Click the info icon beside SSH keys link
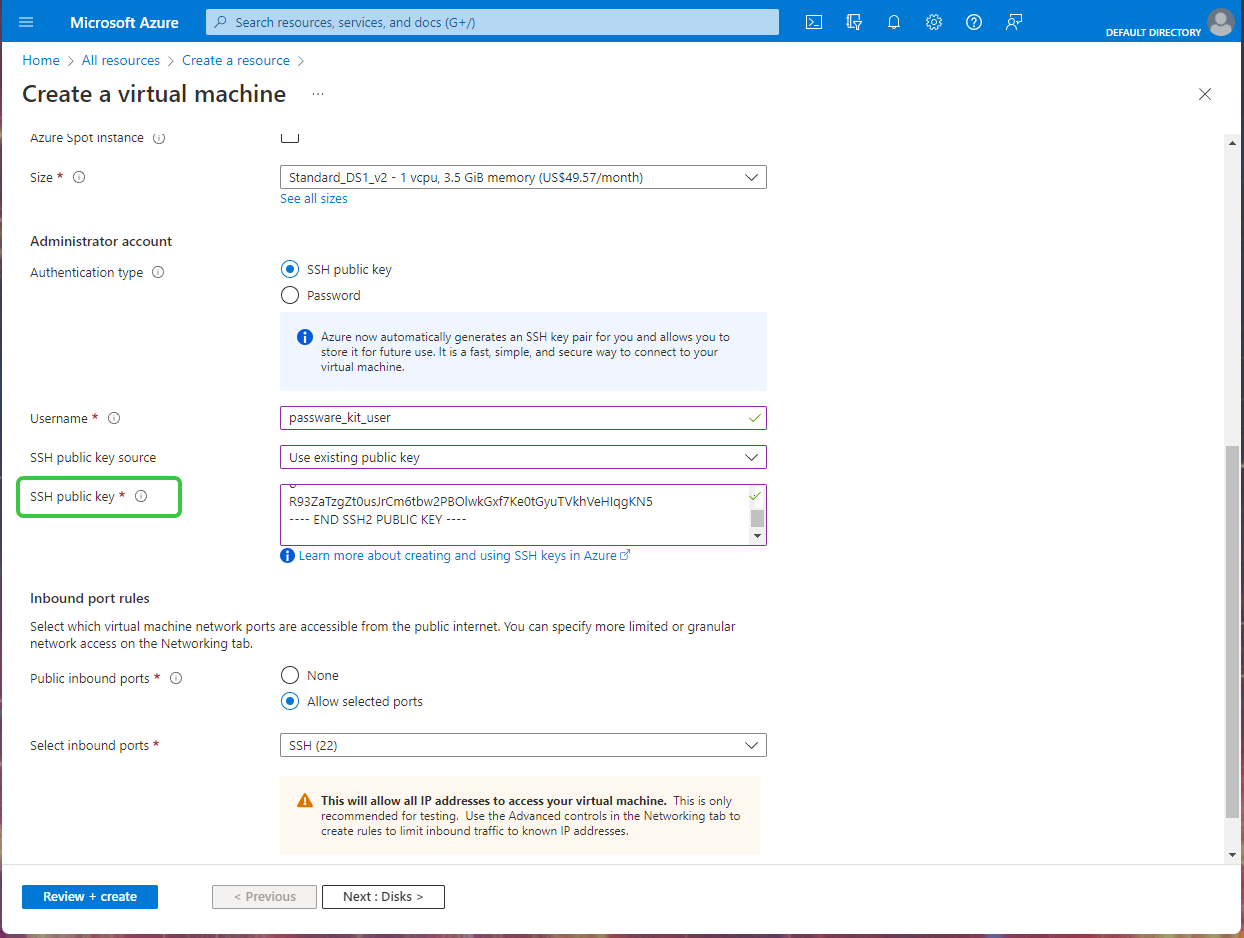This screenshot has height=938, width=1244. (x=288, y=556)
